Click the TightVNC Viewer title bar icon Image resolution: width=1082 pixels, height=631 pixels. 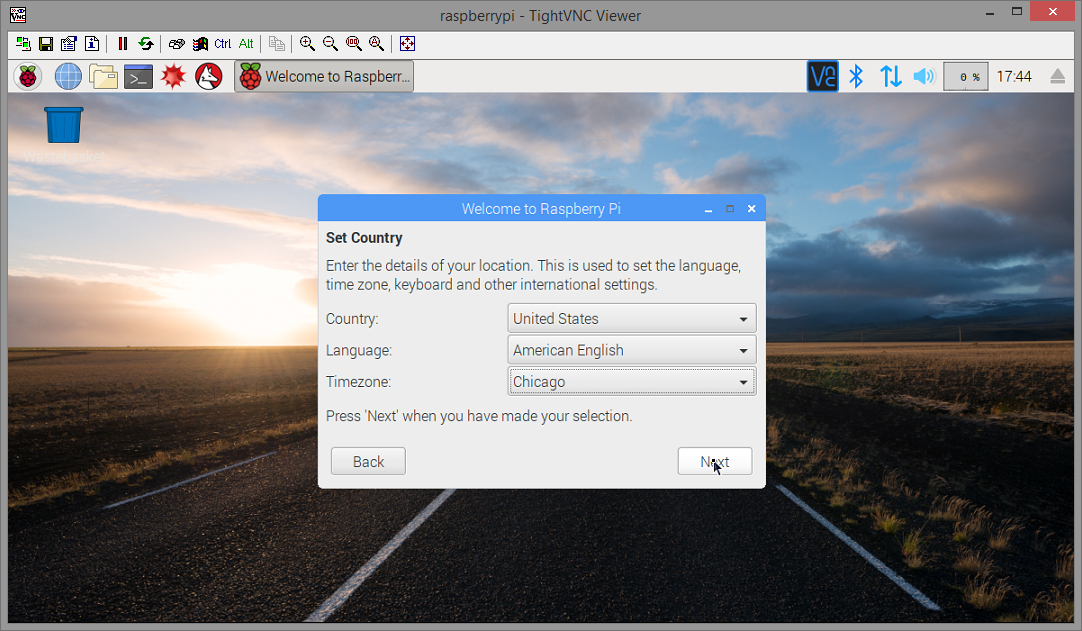18,14
